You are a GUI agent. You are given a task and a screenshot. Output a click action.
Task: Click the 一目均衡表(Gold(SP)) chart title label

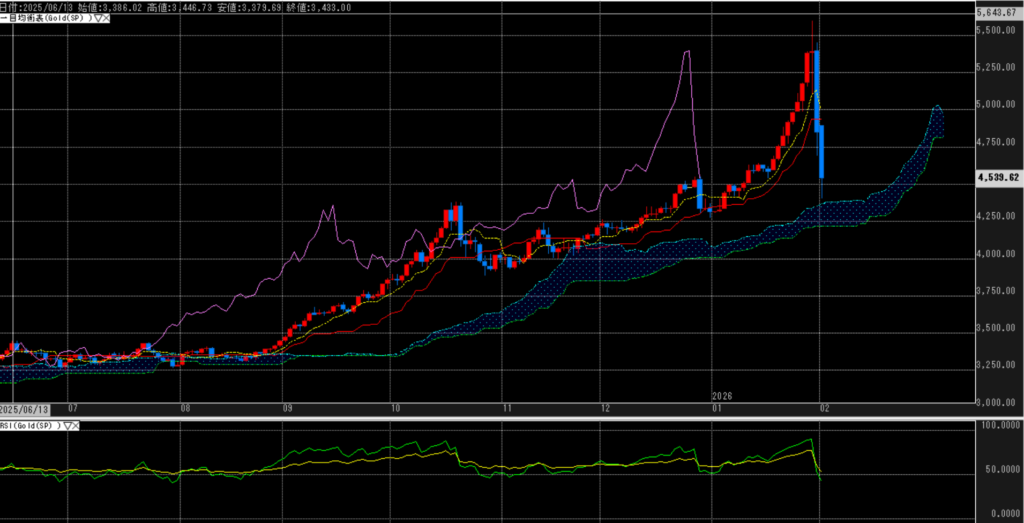48,19
